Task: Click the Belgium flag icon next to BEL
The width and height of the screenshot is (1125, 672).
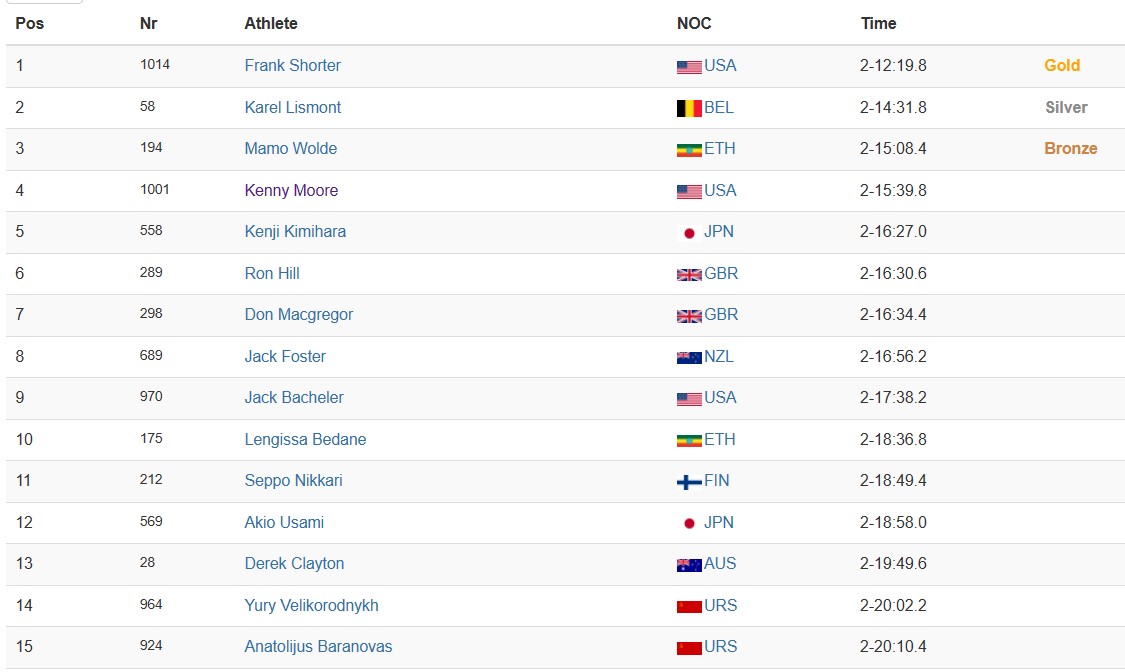Action: 689,108
